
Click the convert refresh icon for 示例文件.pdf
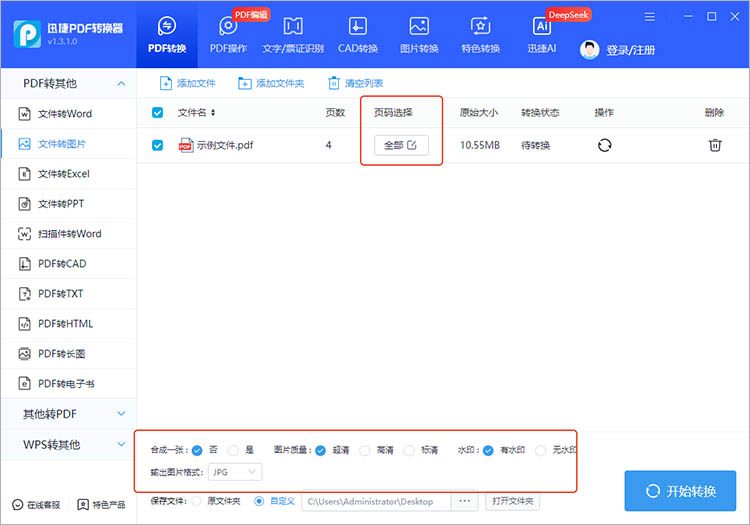pyautogui.click(x=605, y=145)
